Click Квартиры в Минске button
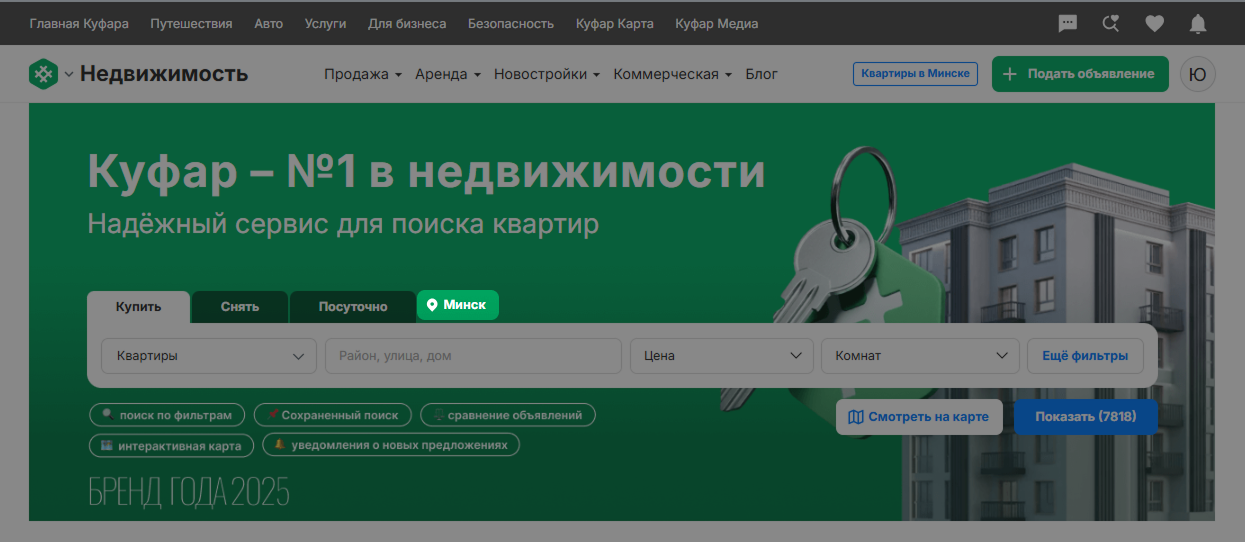This screenshot has width=1245, height=542. (x=915, y=74)
